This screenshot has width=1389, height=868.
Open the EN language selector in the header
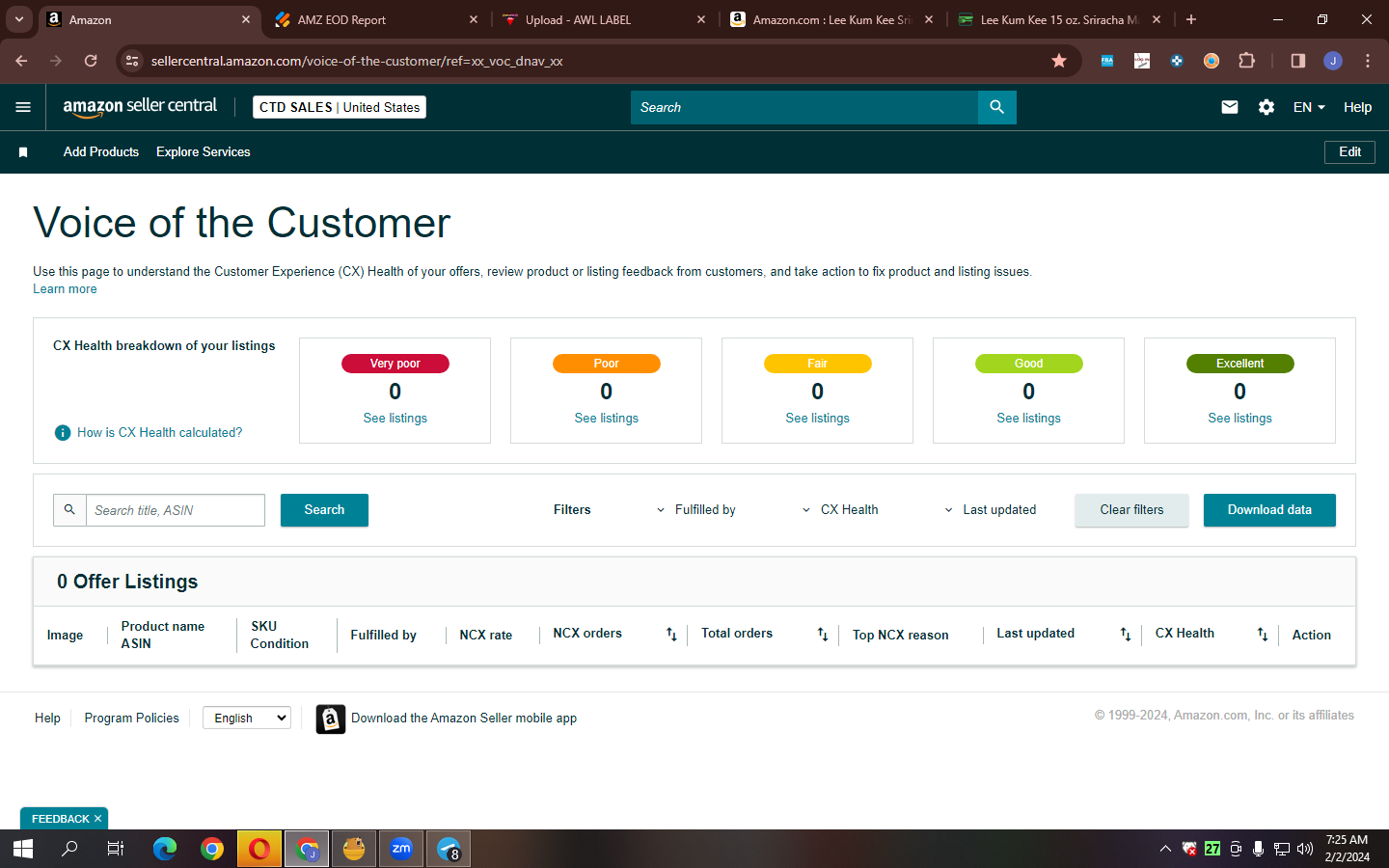1309,107
